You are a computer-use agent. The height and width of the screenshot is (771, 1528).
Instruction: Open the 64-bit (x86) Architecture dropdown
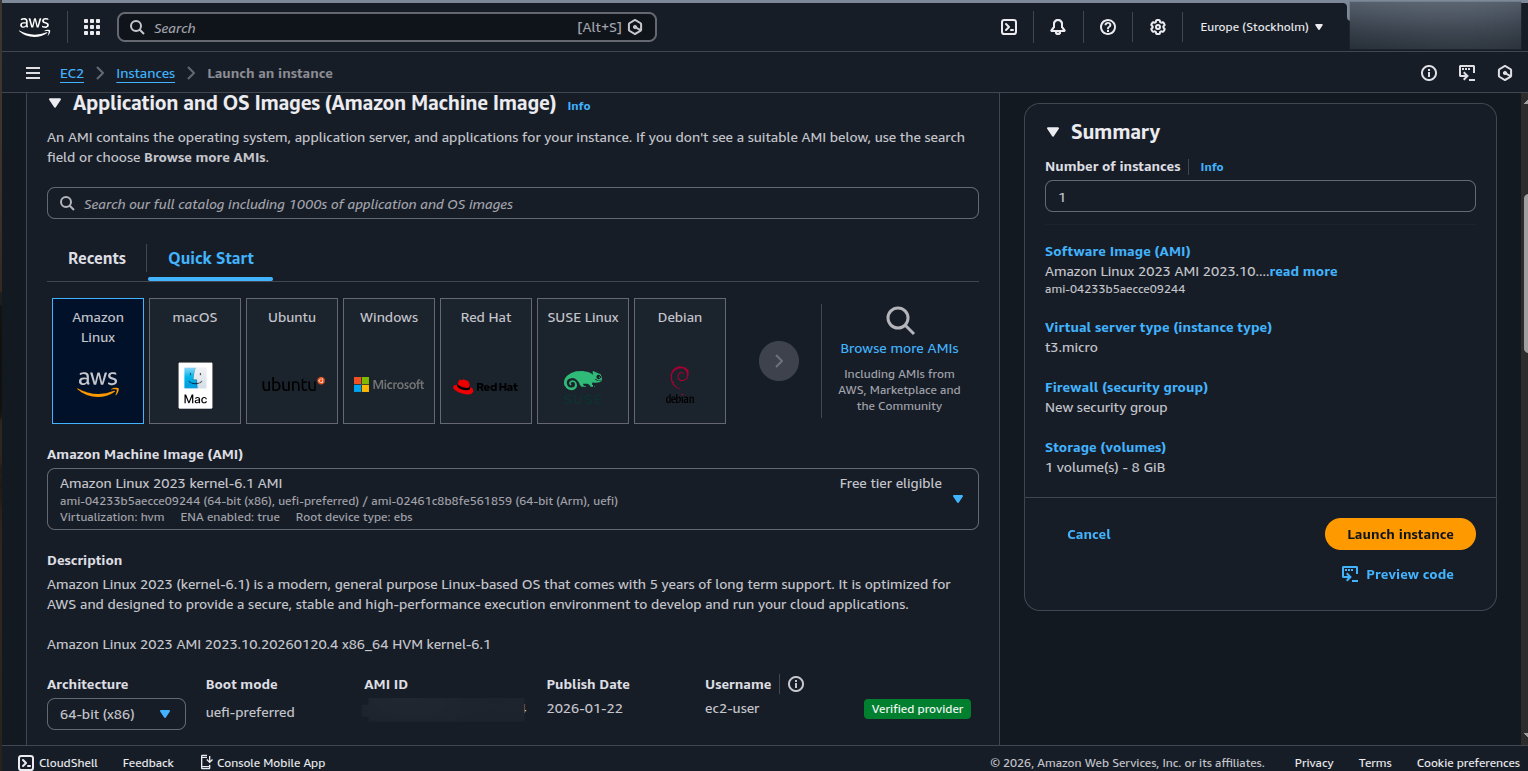(115, 713)
